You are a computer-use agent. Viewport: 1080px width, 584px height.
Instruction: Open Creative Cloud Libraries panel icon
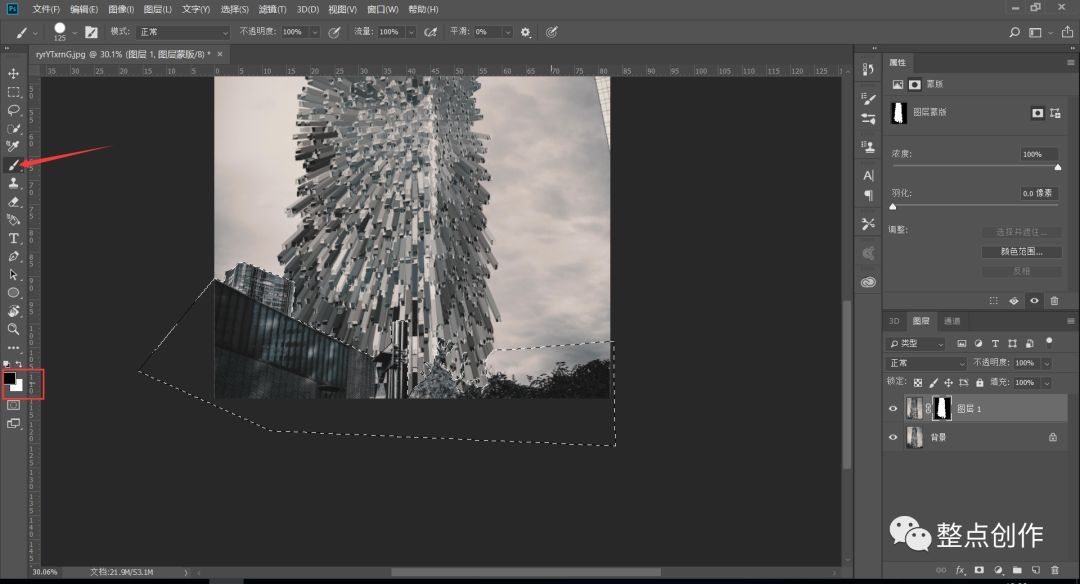click(868, 282)
